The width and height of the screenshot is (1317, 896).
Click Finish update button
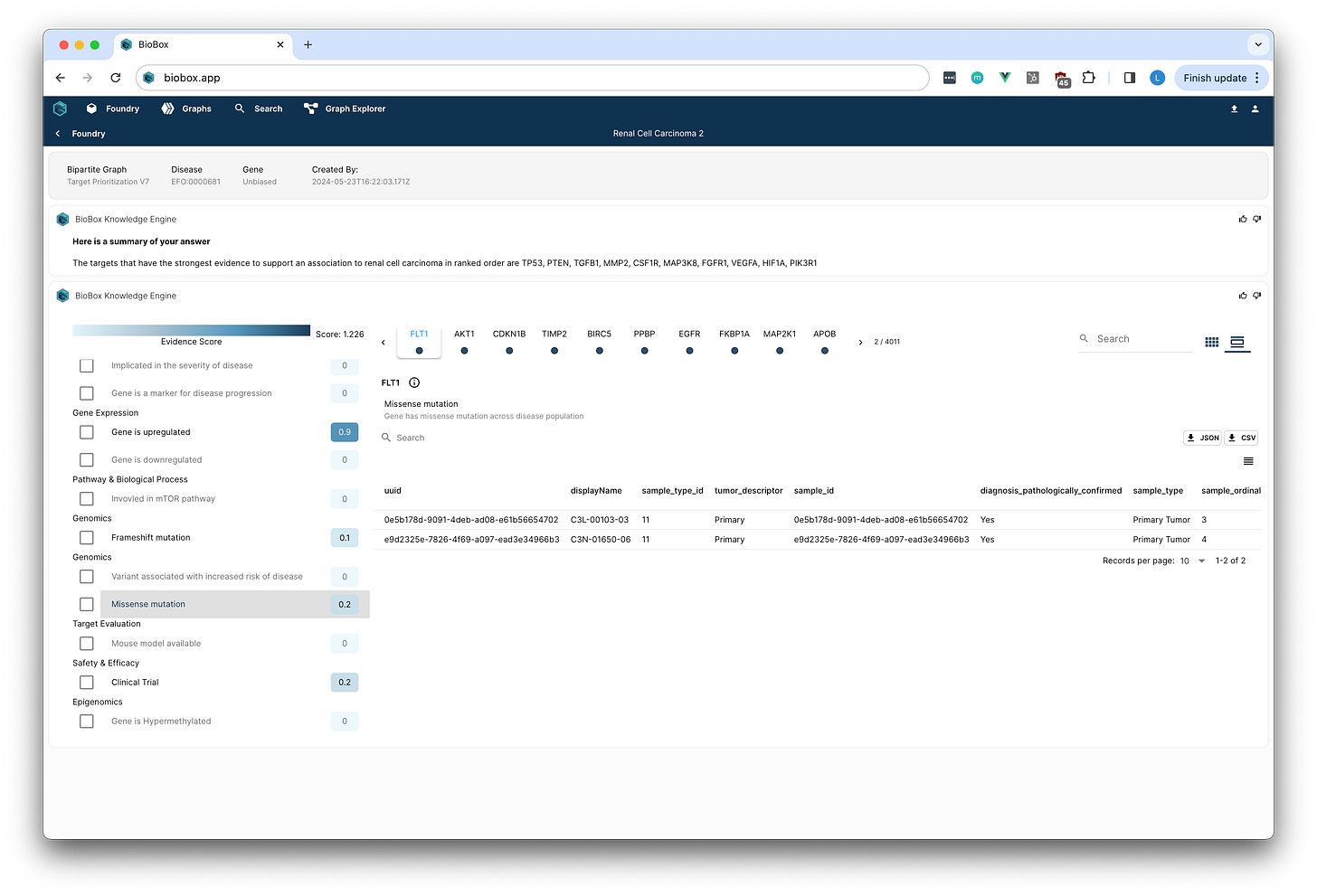pyautogui.click(x=1221, y=78)
